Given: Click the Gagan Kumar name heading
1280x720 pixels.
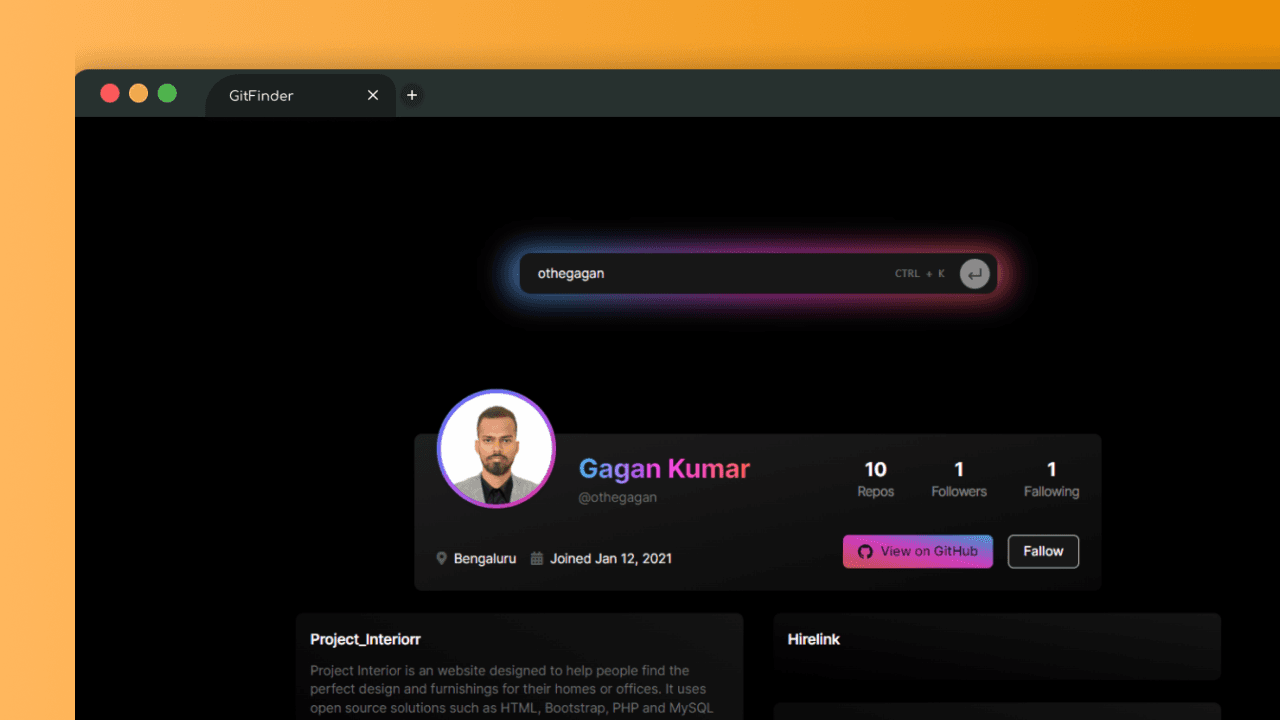Looking at the screenshot, I should tap(664, 468).
